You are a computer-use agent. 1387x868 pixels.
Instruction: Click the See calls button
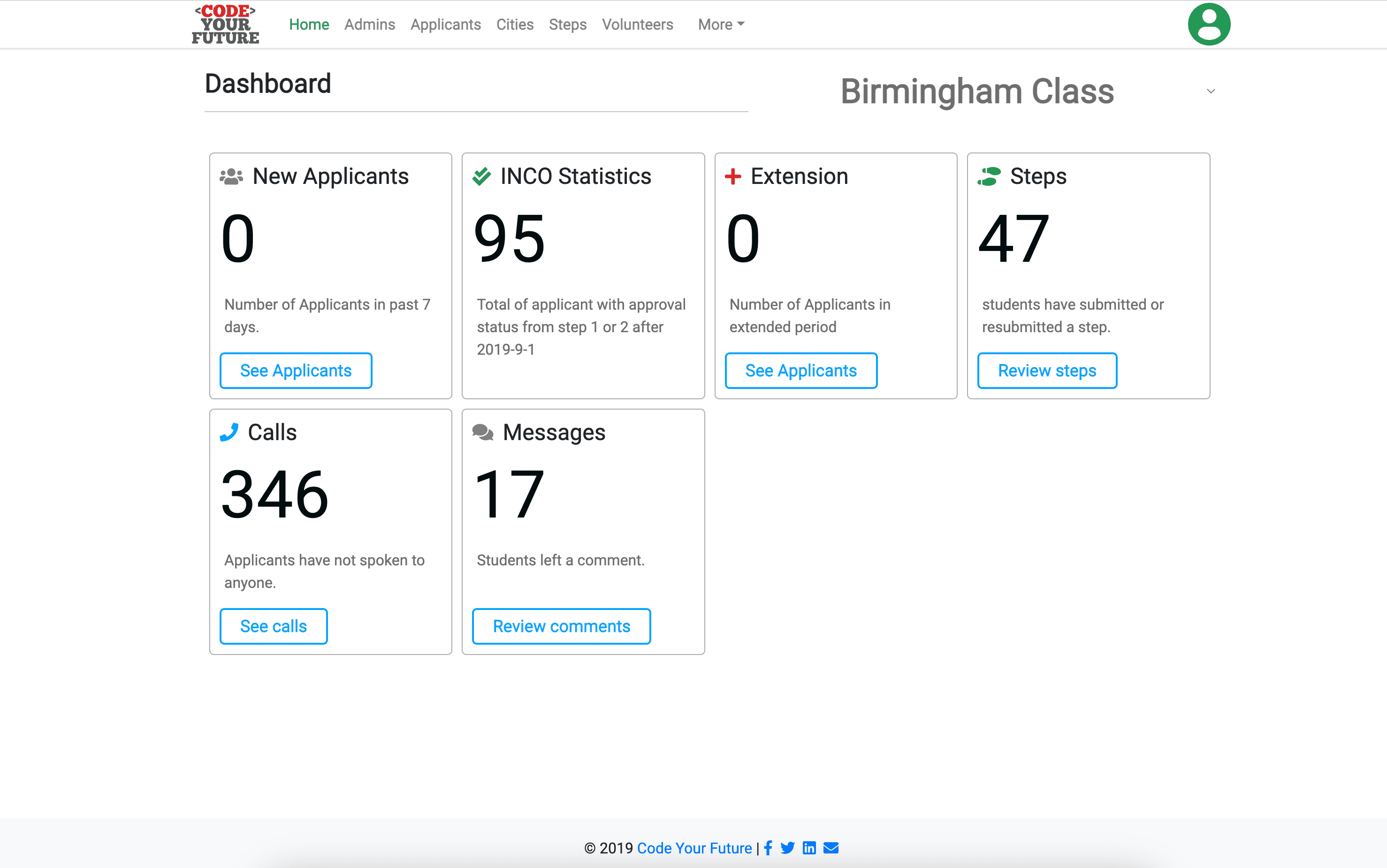click(x=273, y=626)
